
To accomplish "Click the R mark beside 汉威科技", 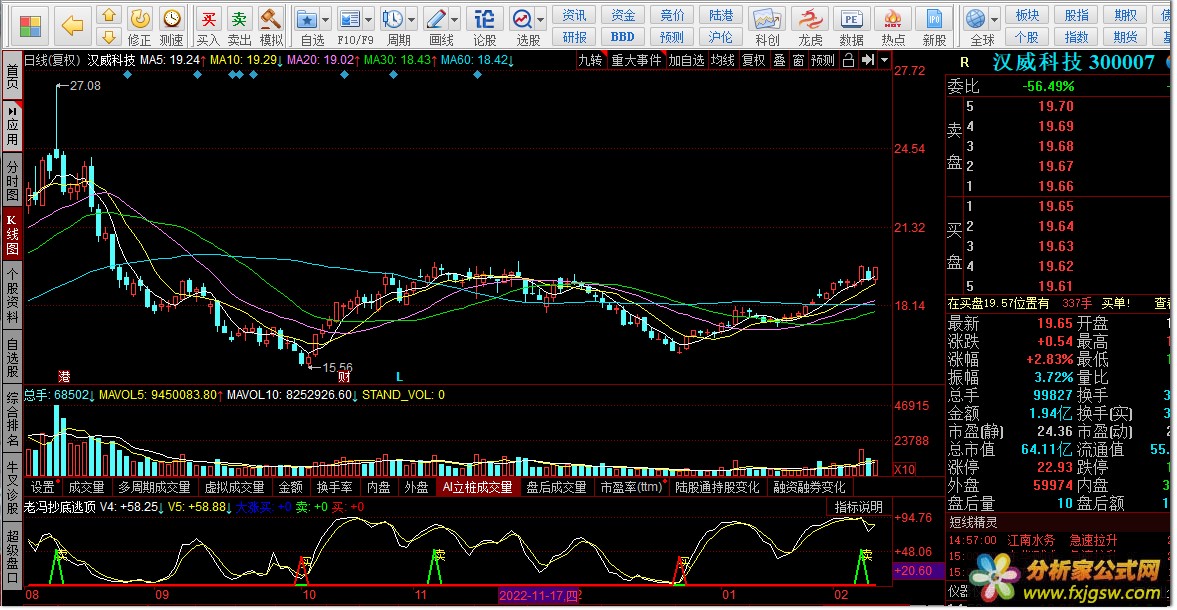I will click(965, 63).
